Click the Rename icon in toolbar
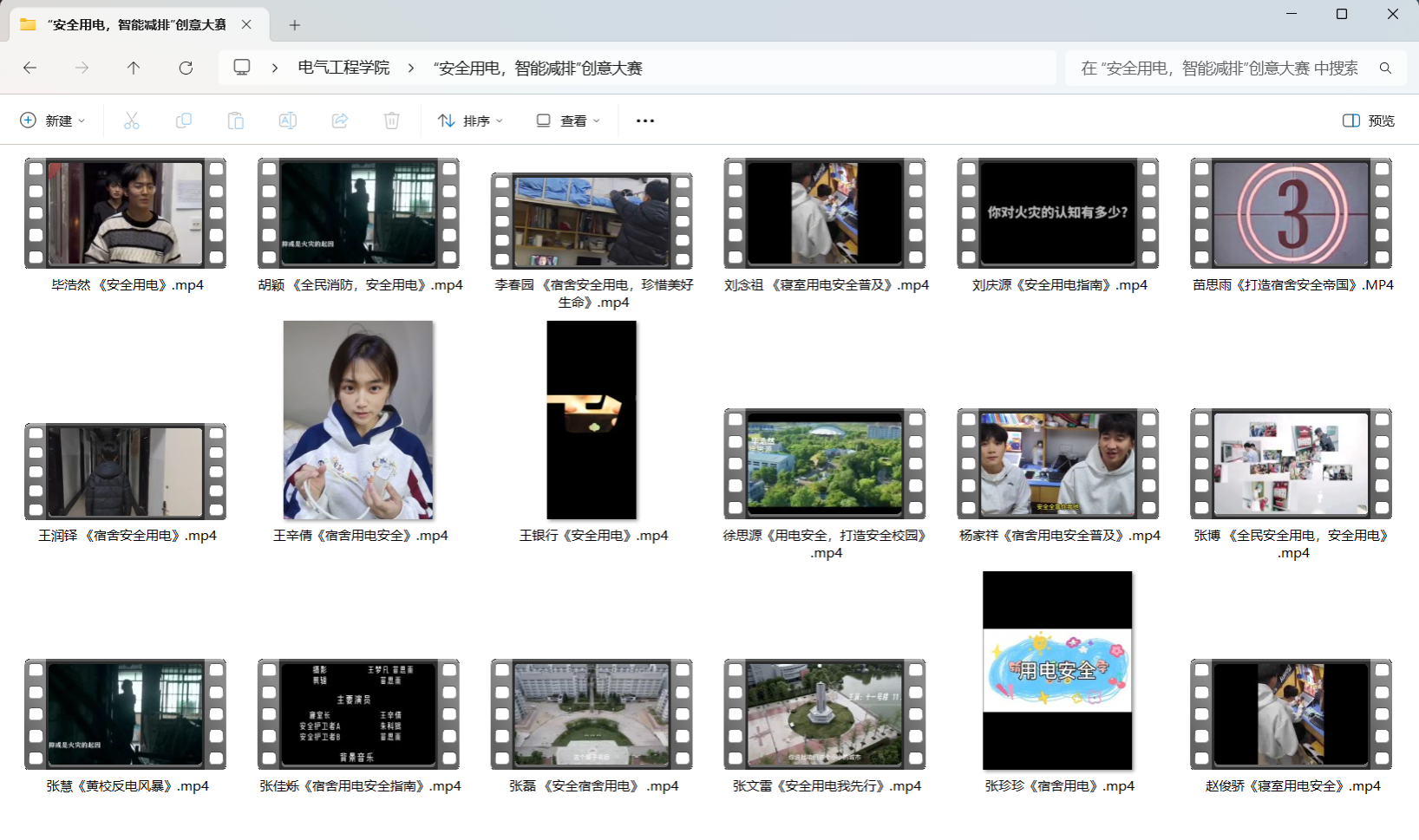Screen dimensions: 1419x840 [x=288, y=120]
